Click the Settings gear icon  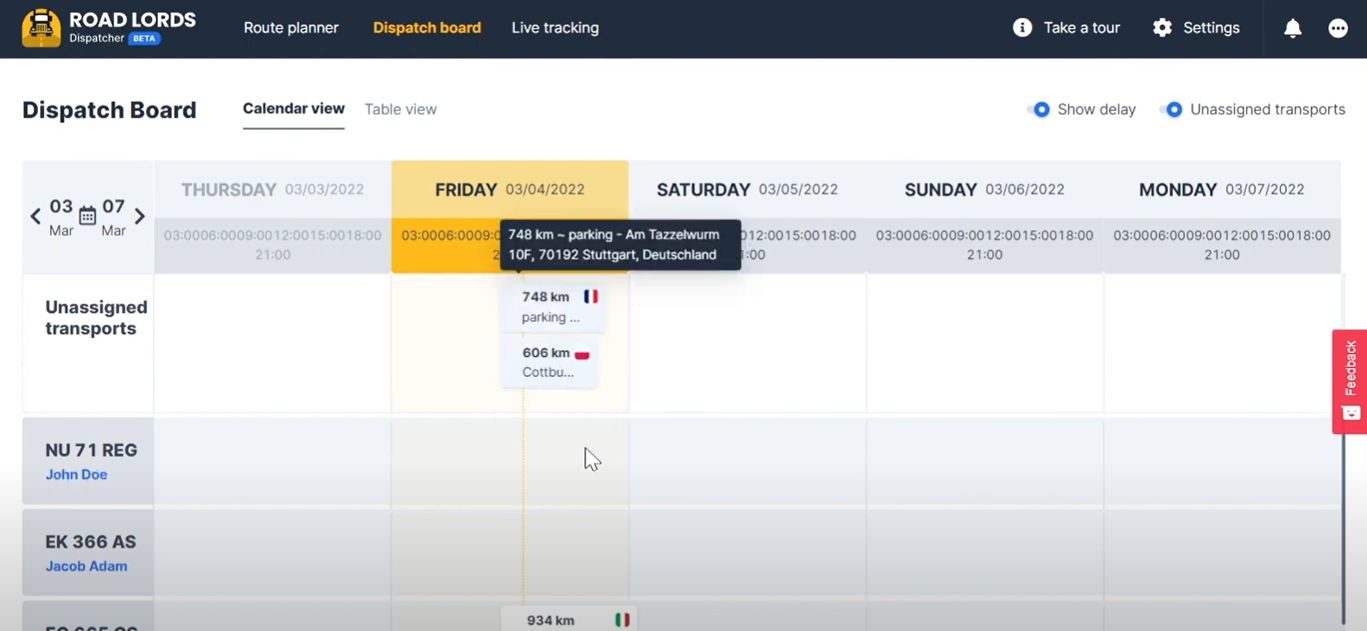(x=1162, y=27)
